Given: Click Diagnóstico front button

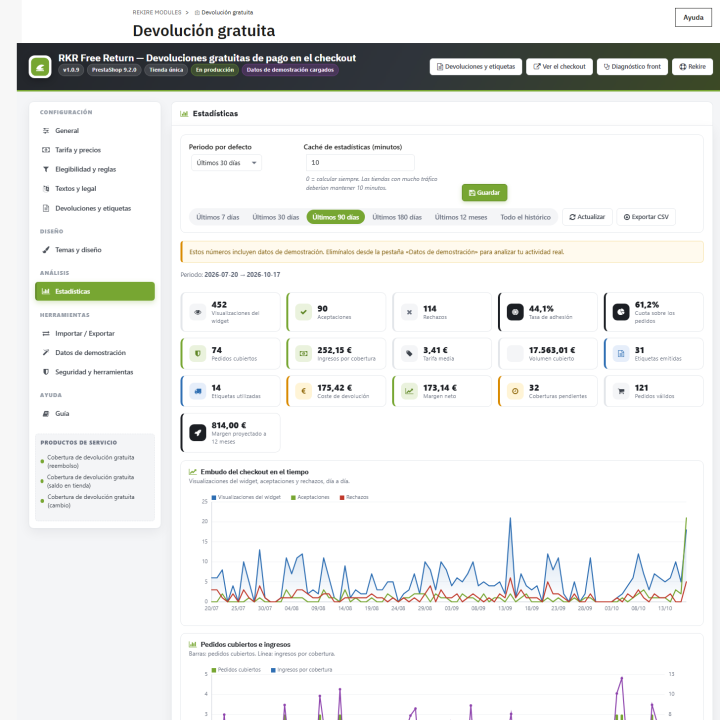Looking at the screenshot, I should pos(632,67).
